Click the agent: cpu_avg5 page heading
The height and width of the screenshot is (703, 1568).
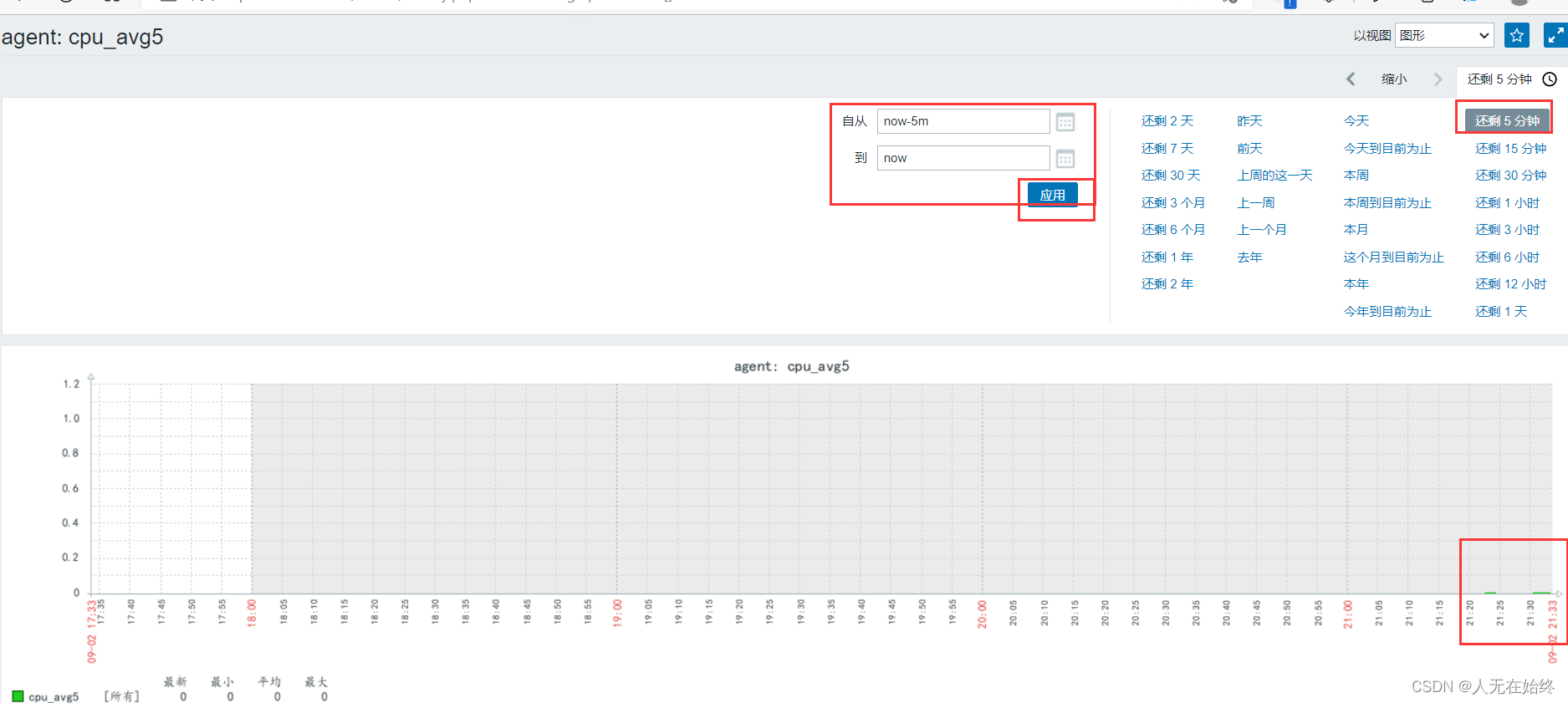(82, 38)
